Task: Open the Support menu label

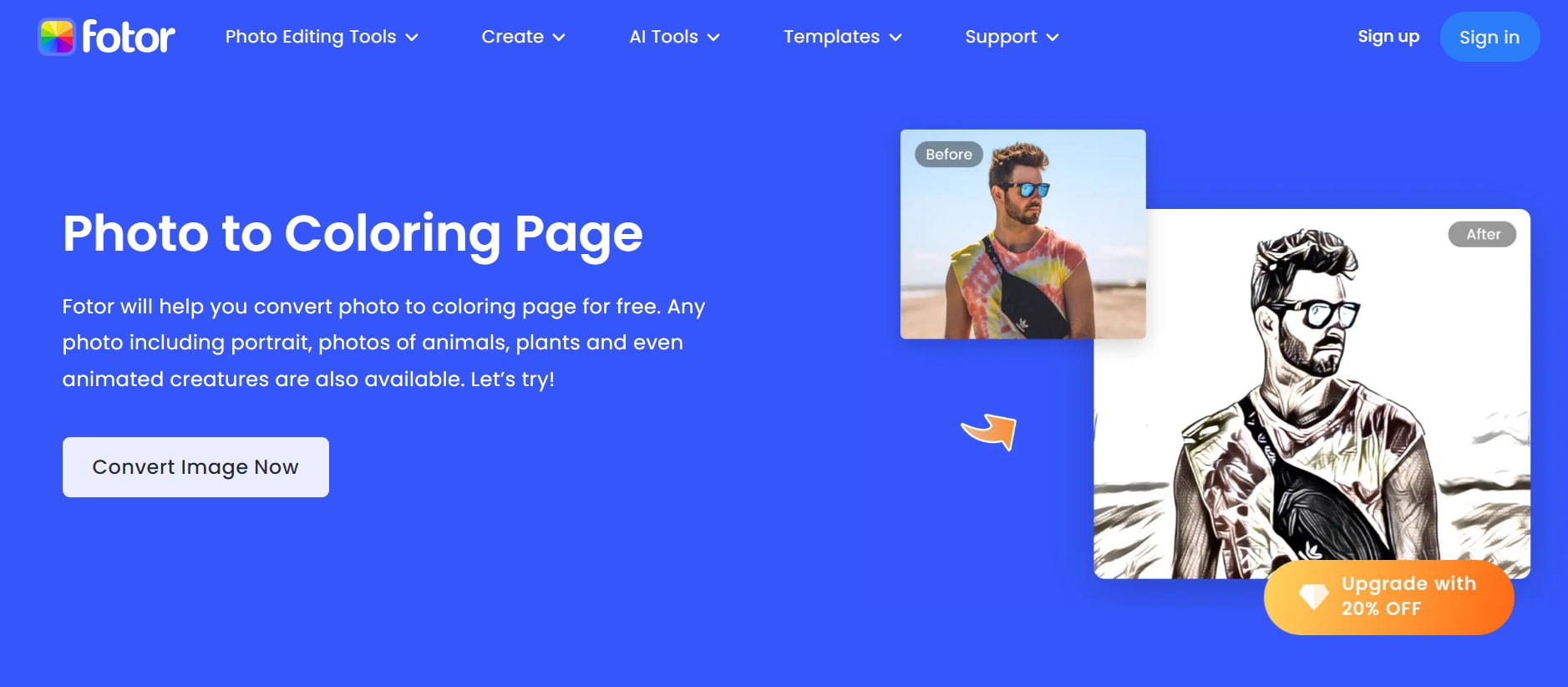Action: coord(1001,37)
